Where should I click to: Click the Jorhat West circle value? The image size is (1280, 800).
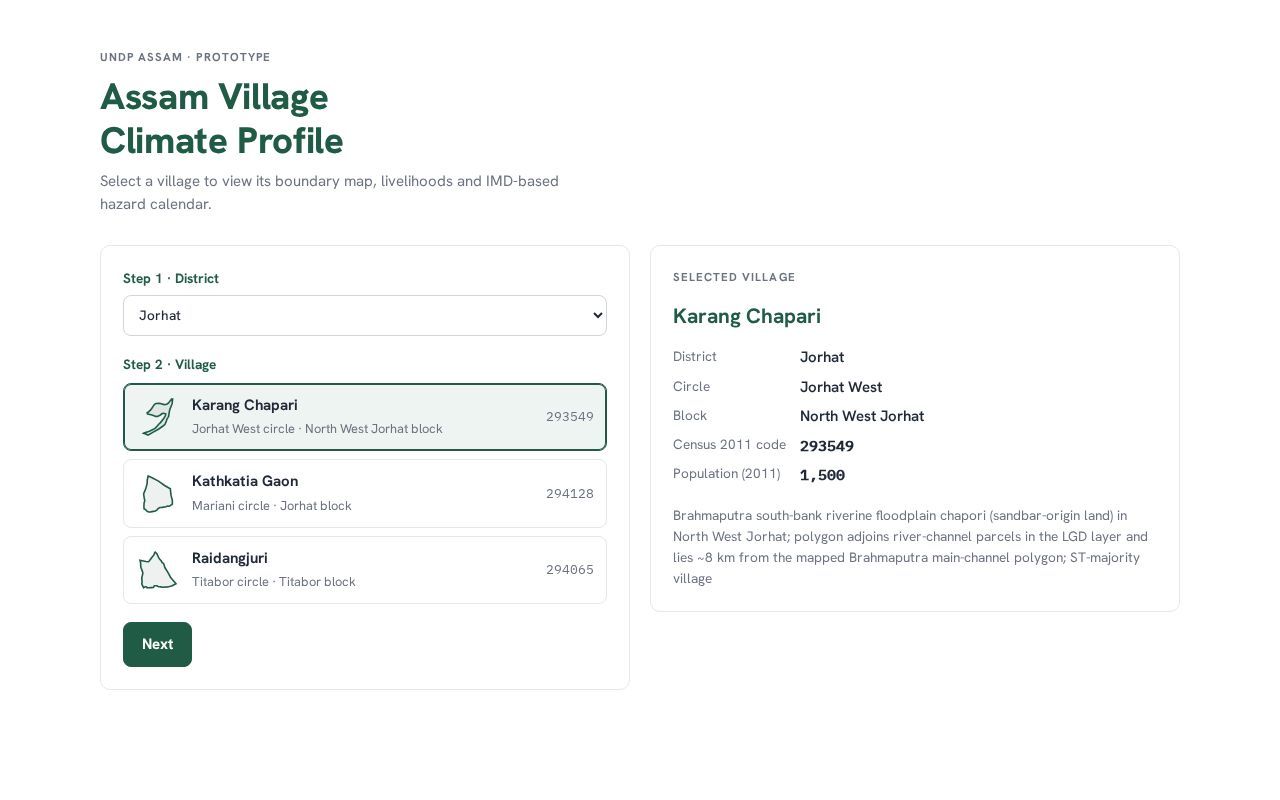(841, 387)
